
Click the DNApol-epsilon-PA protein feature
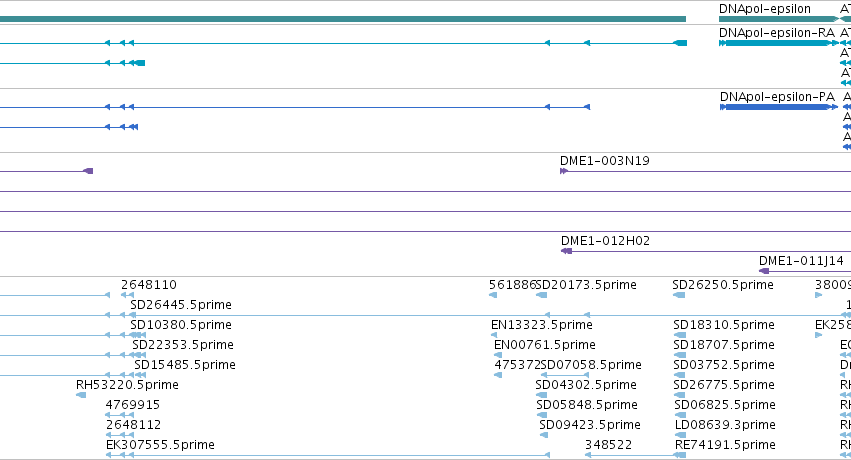click(778, 107)
